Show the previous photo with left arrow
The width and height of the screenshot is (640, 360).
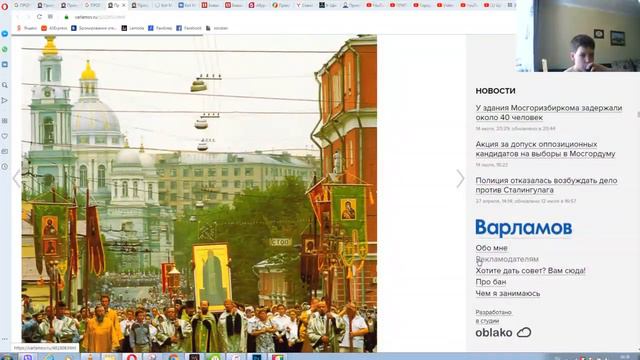pos(16,178)
